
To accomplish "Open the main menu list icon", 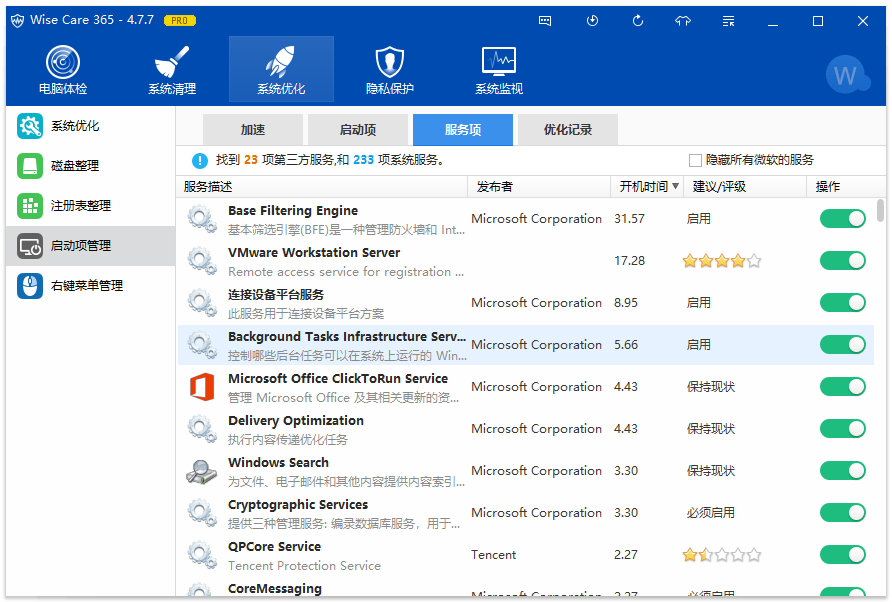I will pos(728,21).
